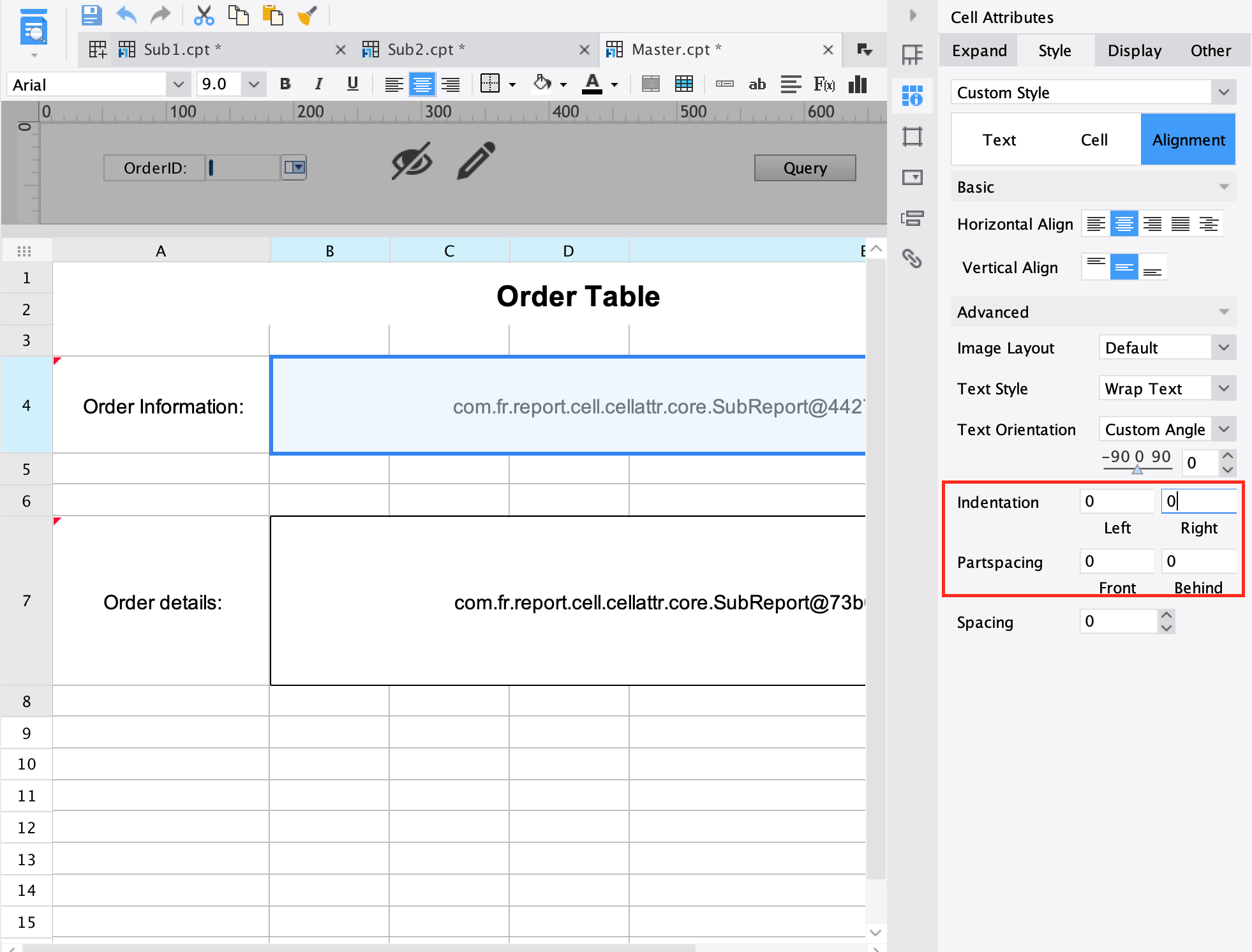Screen dimensions: 1252x952
Task: Click the insert formula Fx icon
Action: 824,84
